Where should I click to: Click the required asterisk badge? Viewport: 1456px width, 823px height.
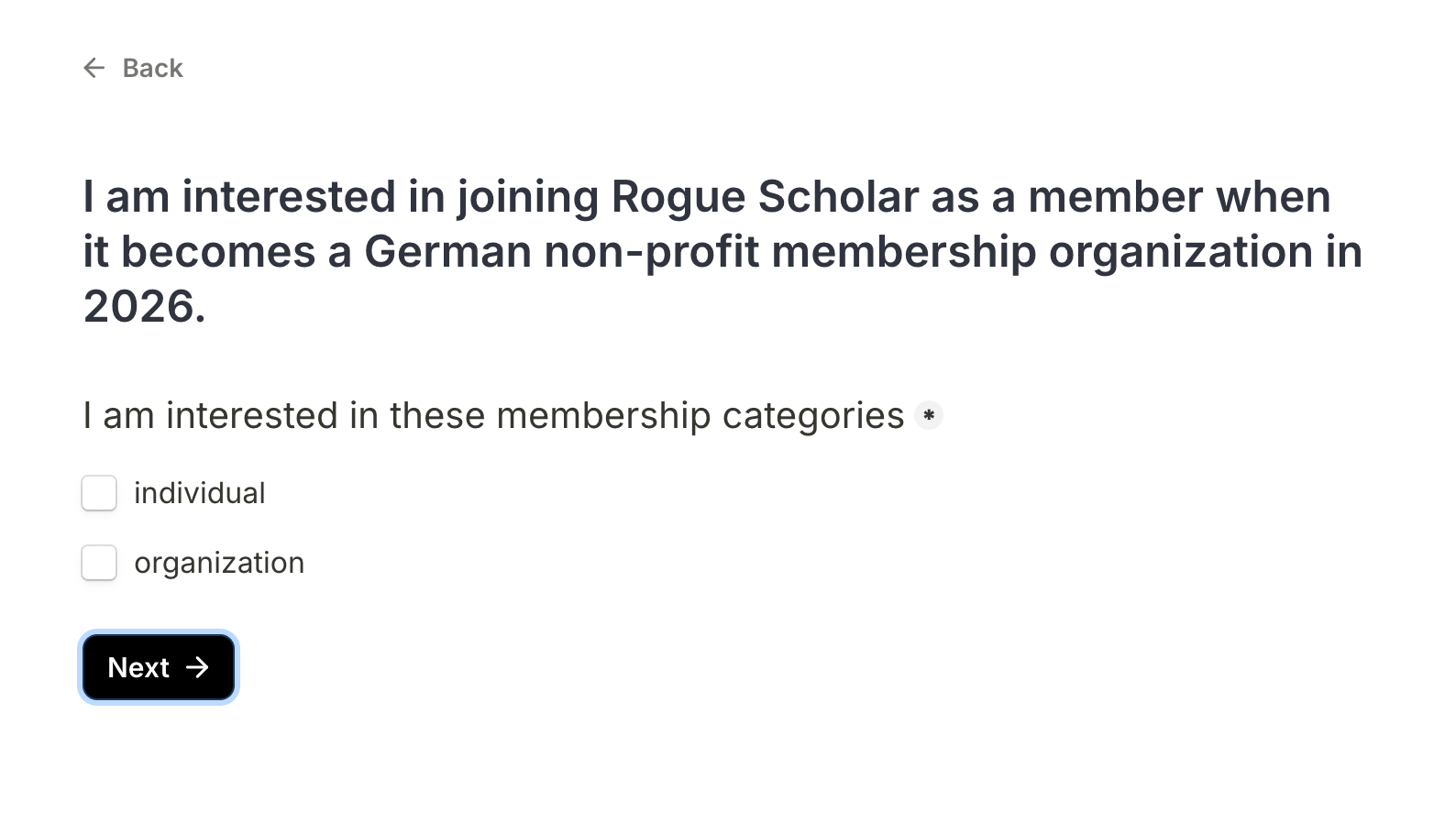click(x=929, y=416)
